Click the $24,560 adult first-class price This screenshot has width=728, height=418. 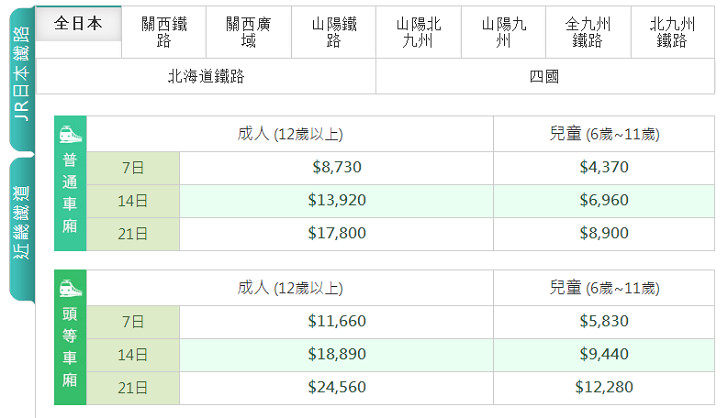point(337,387)
